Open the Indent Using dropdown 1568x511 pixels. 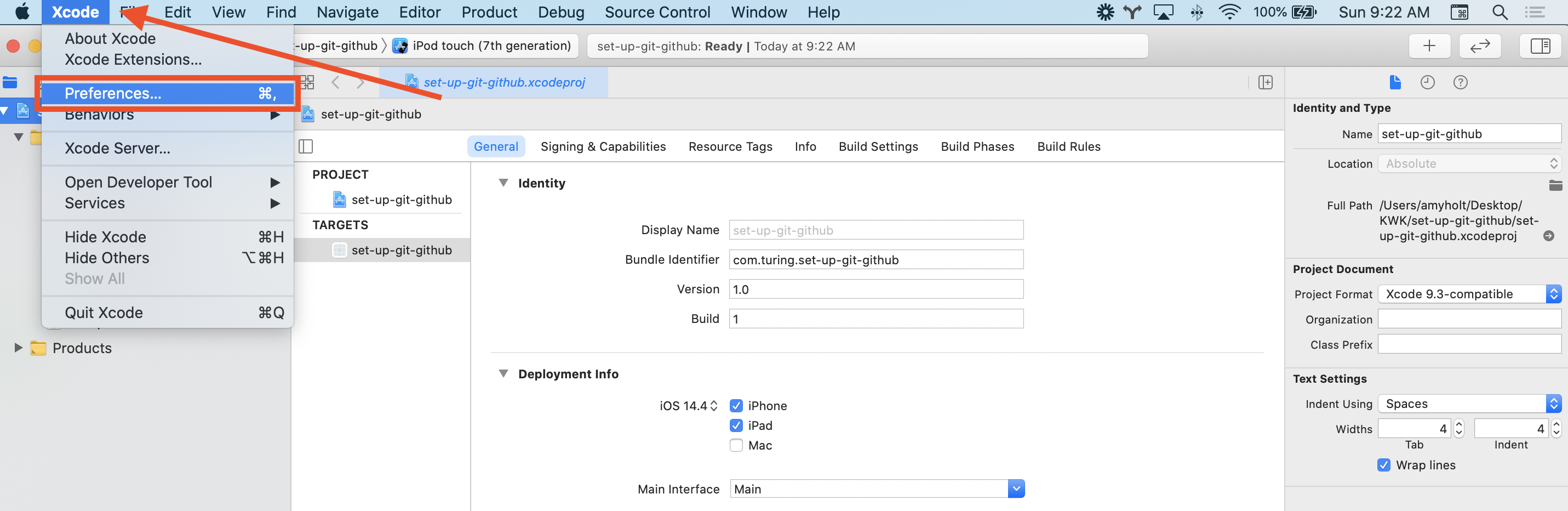1469,403
